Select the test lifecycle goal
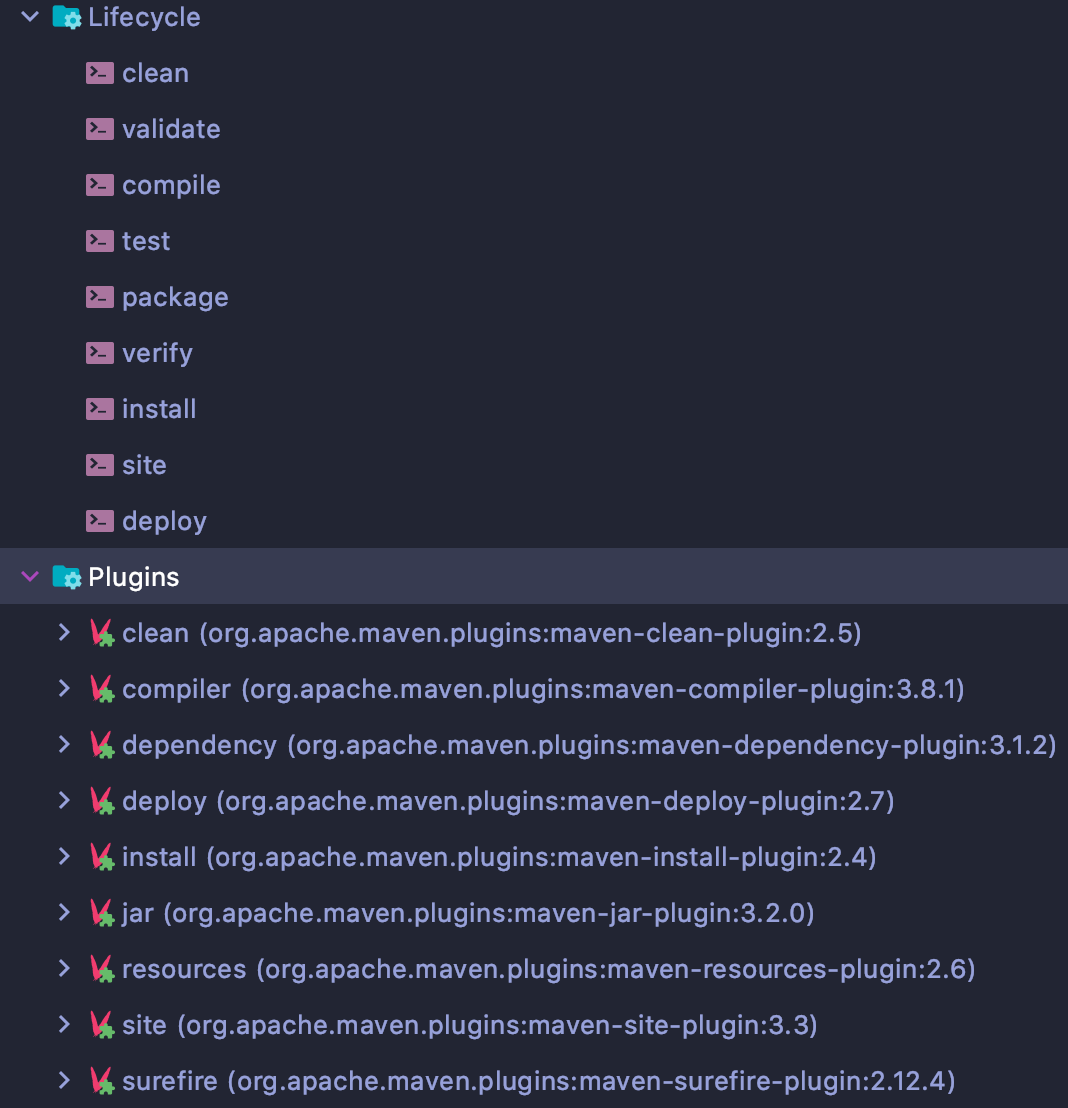The width and height of the screenshot is (1068, 1108). coord(146,241)
